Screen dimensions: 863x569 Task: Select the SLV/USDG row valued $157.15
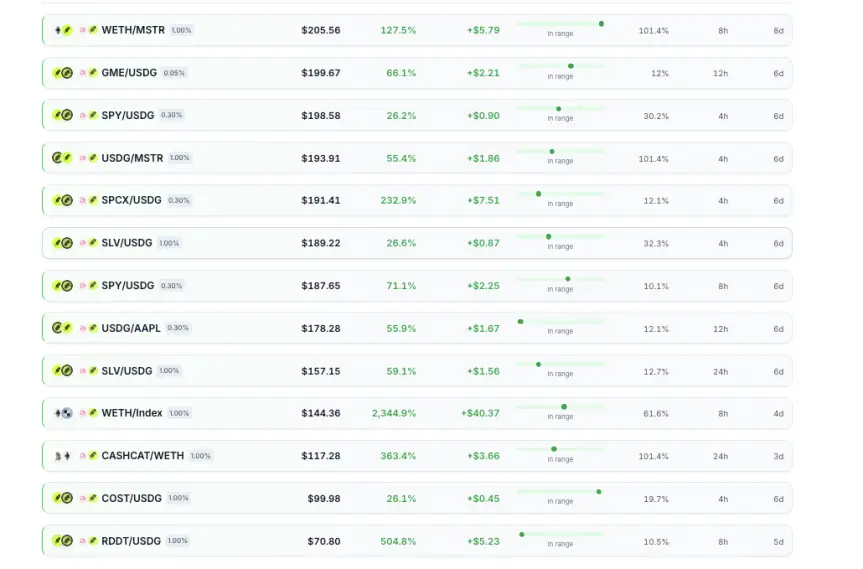click(417, 371)
